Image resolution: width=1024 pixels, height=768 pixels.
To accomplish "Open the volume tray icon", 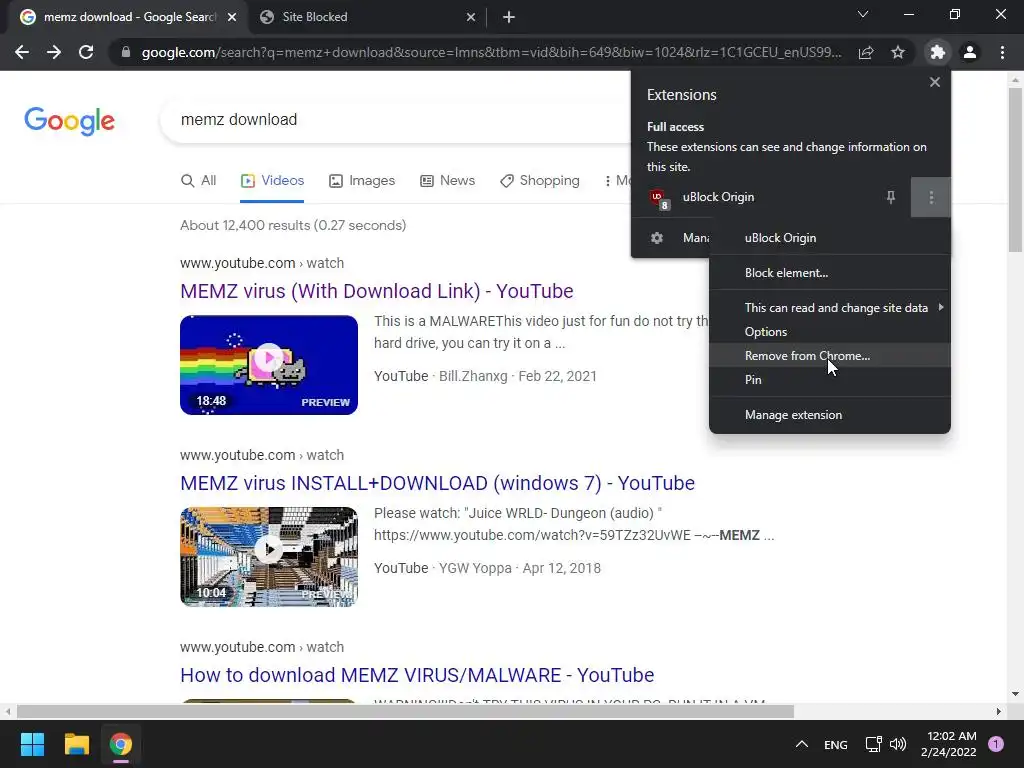I will pyautogui.click(x=898, y=744).
